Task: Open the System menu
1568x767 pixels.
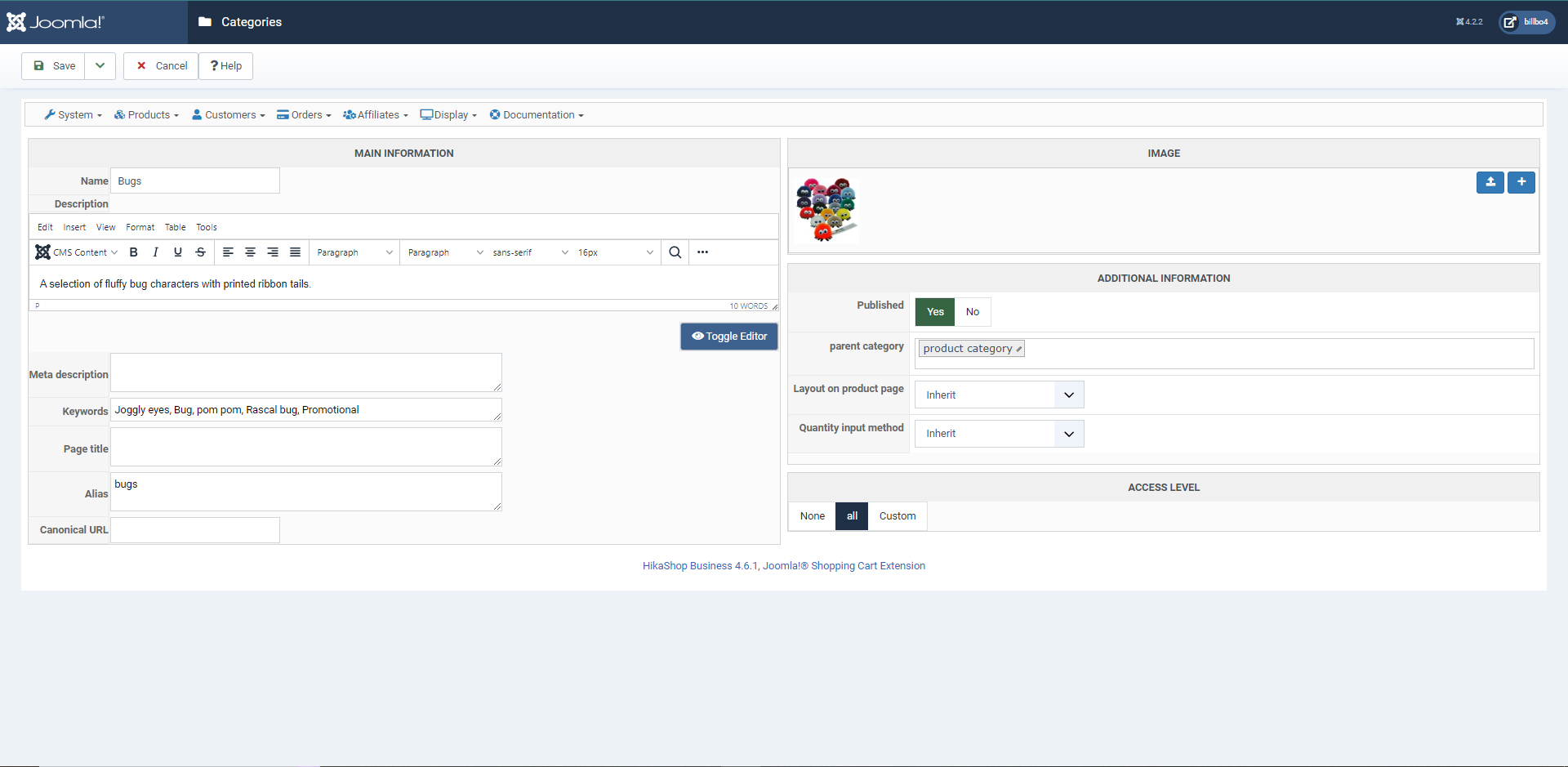Action: tap(73, 115)
